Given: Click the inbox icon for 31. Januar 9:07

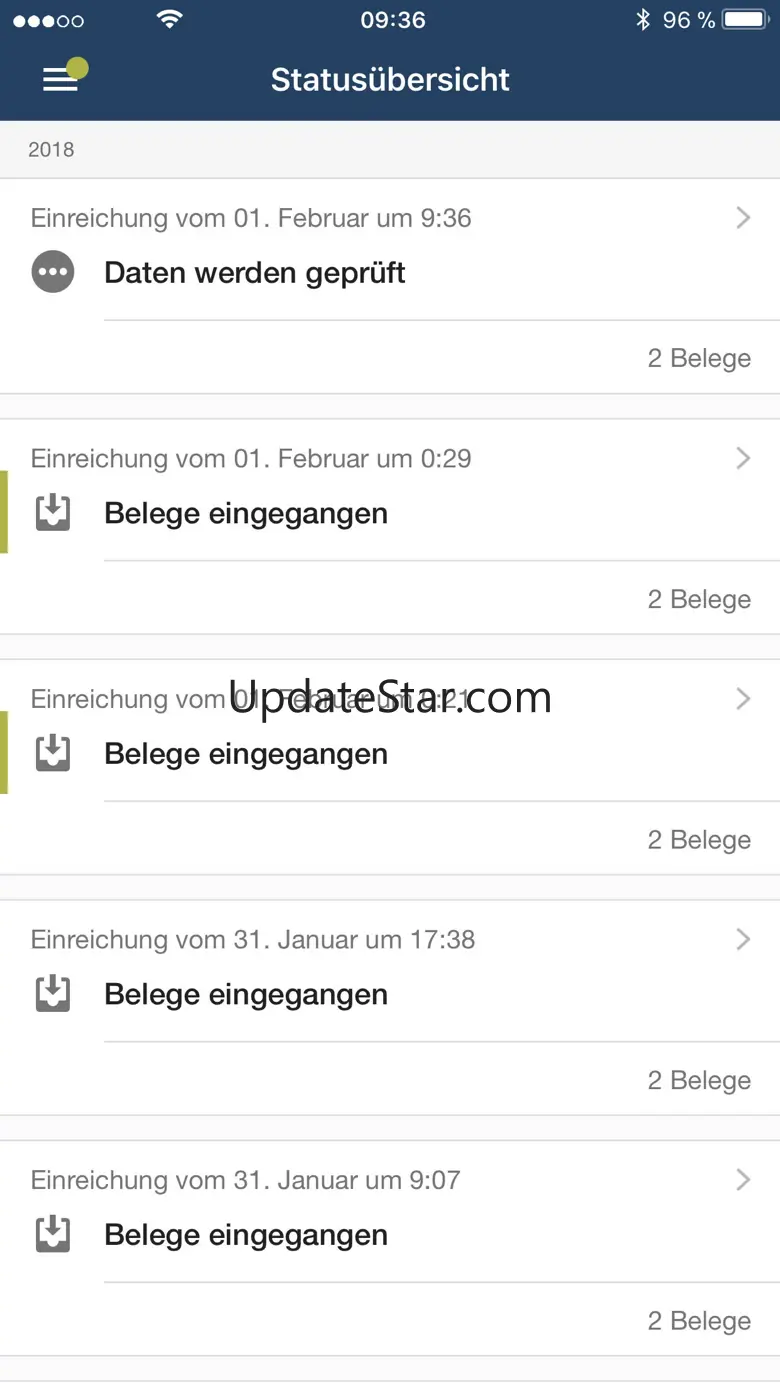Looking at the screenshot, I should [53, 1235].
